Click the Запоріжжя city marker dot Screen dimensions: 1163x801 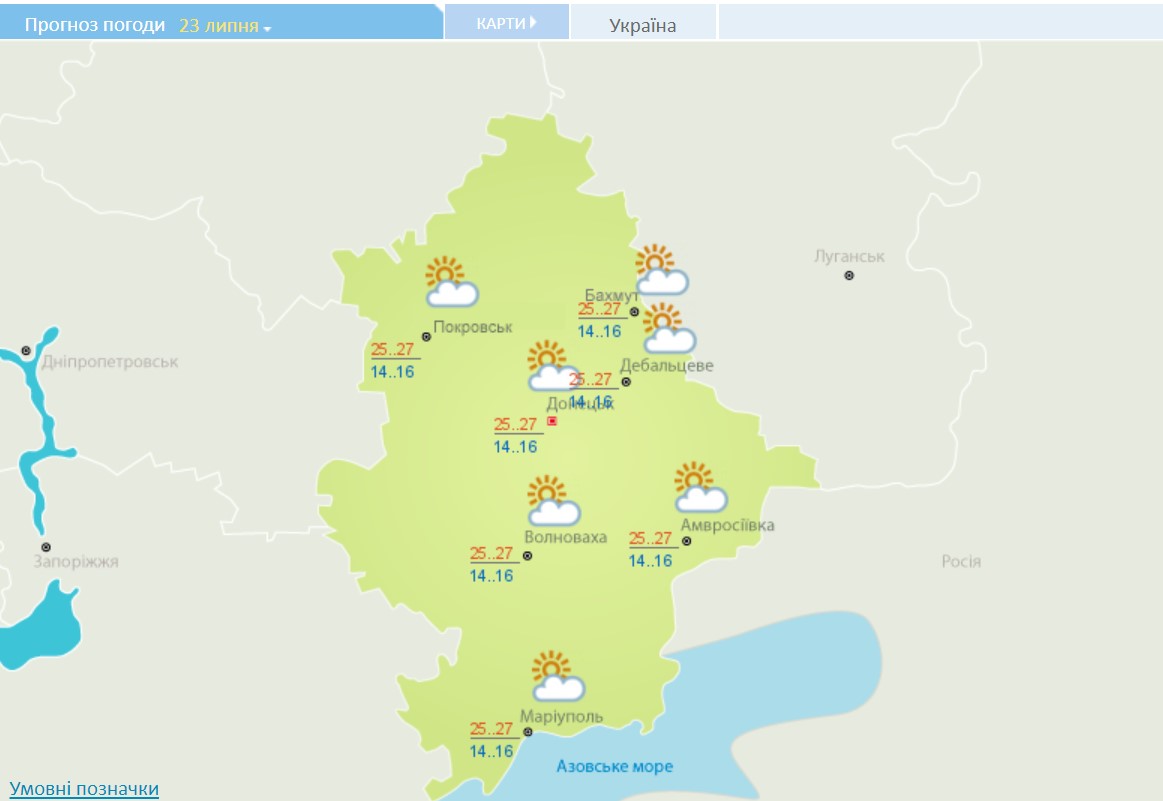(46, 547)
